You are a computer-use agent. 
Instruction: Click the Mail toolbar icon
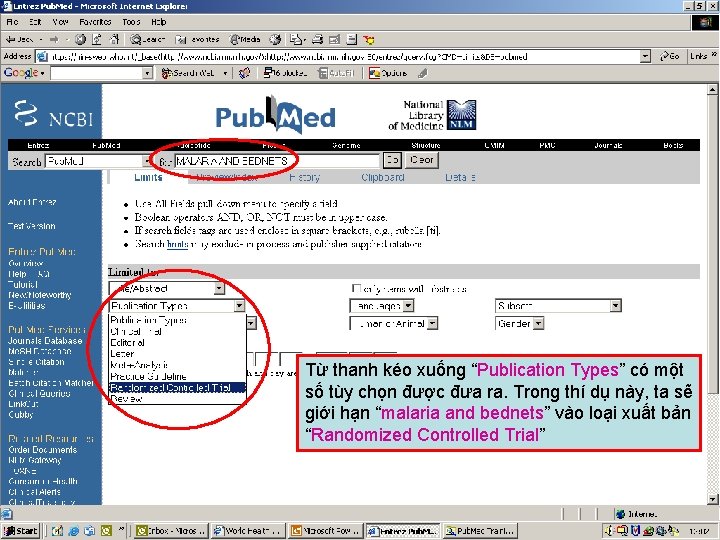point(296,39)
